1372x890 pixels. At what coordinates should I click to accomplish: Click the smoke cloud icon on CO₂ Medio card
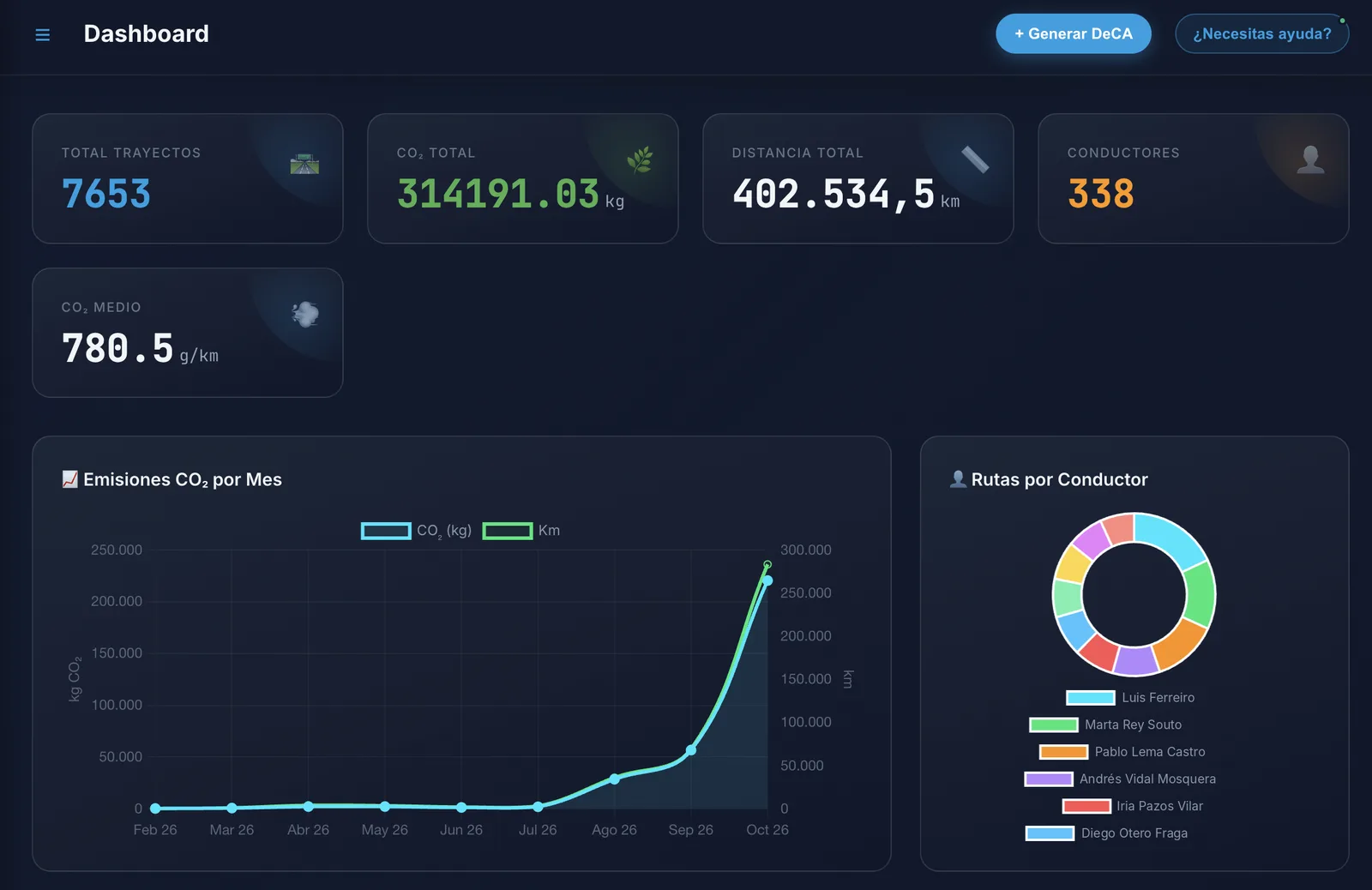[x=305, y=314]
